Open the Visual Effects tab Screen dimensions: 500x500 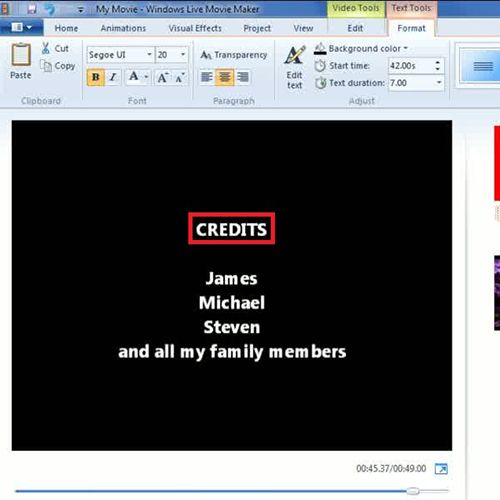pyautogui.click(x=195, y=28)
